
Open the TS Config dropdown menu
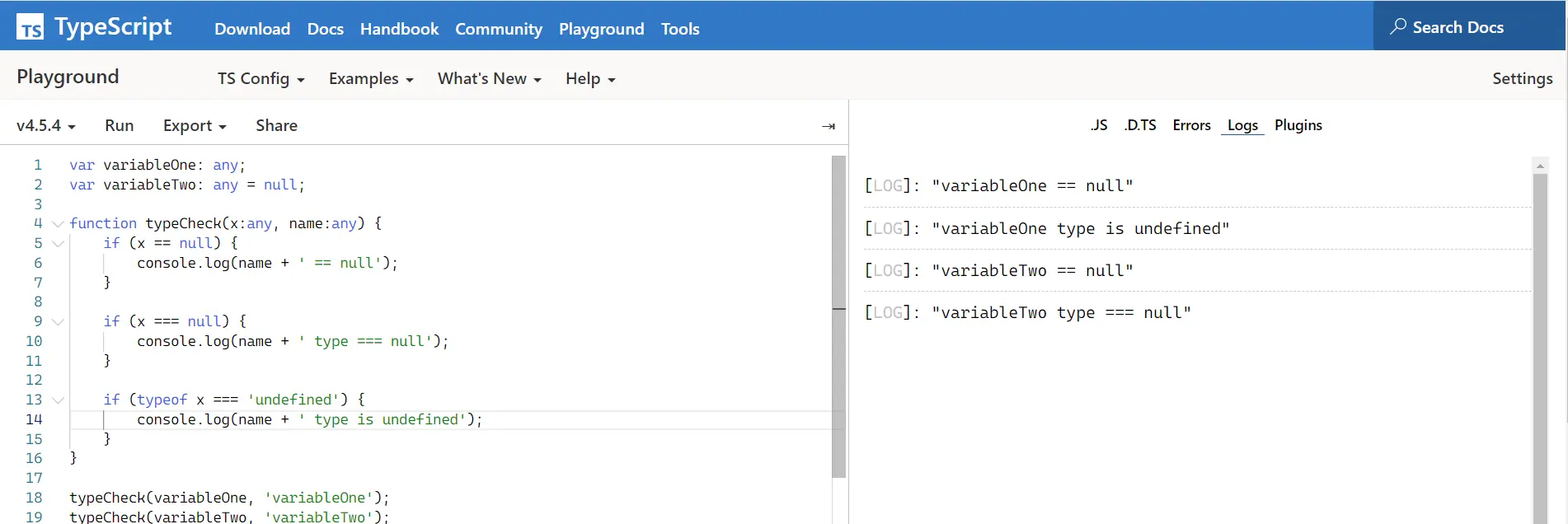click(x=261, y=78)
